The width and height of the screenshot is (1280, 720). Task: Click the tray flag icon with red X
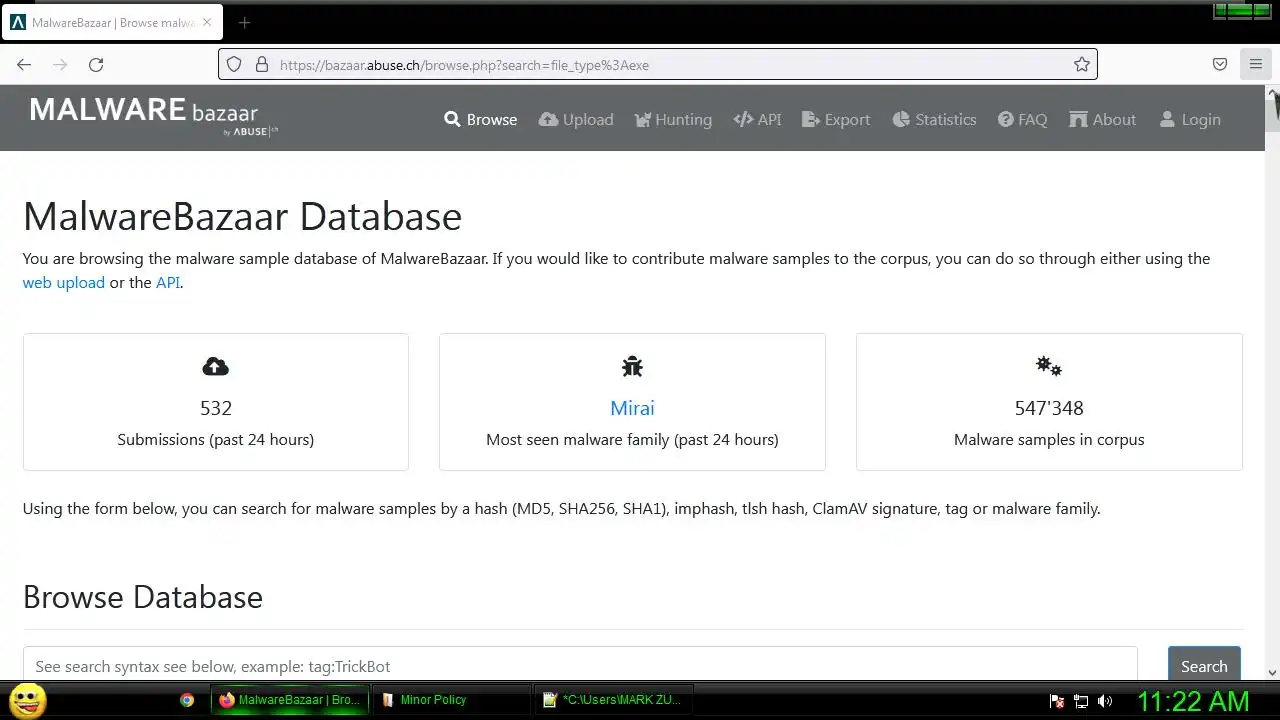[1056, 701]
